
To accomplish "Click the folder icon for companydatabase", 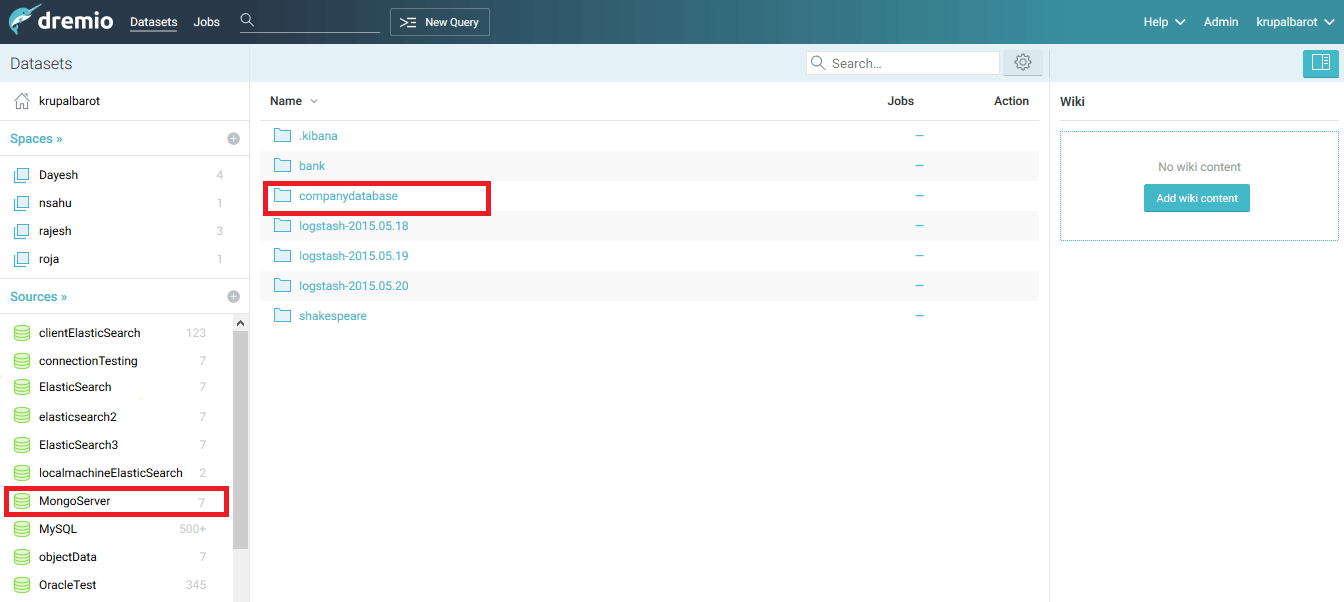I will coord(282,196).
